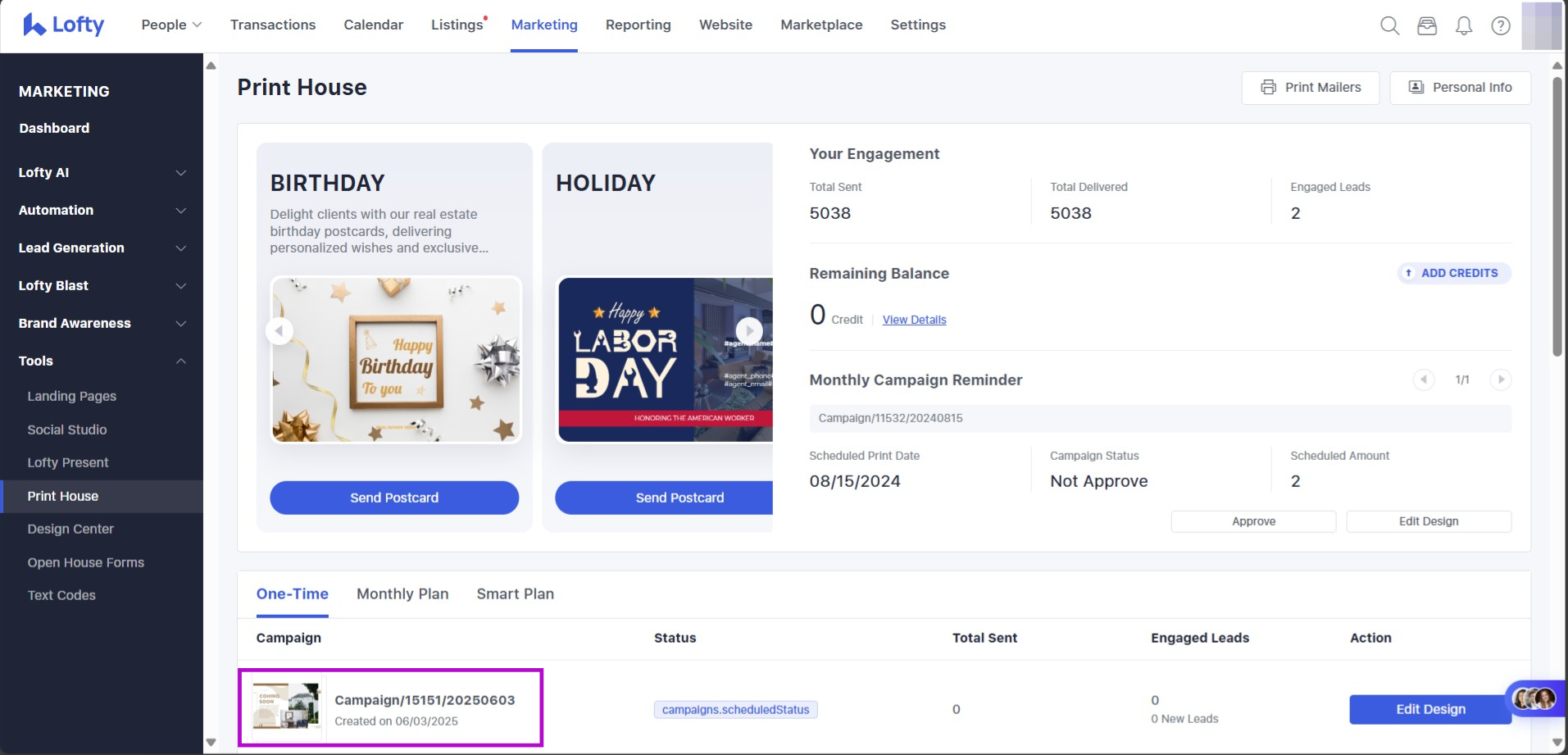Select Design Center in the sidebar
1568x755 pixels.
pyautogui.click(x=70, y=529)
